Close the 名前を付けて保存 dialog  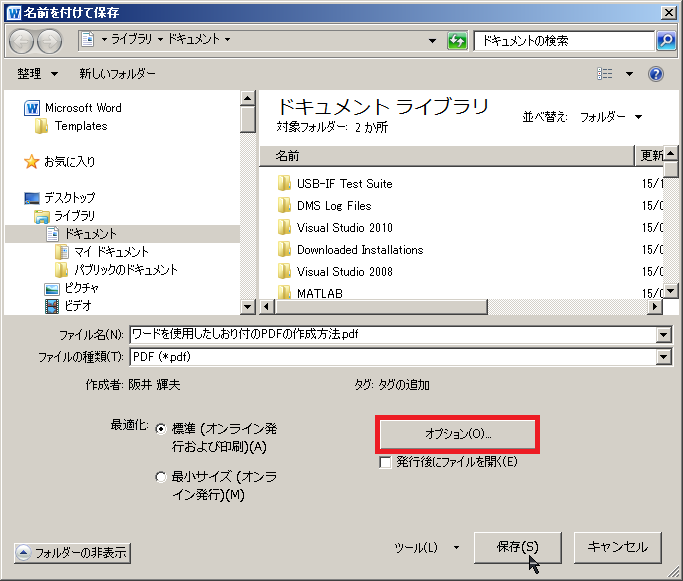[x=668, y=13]
